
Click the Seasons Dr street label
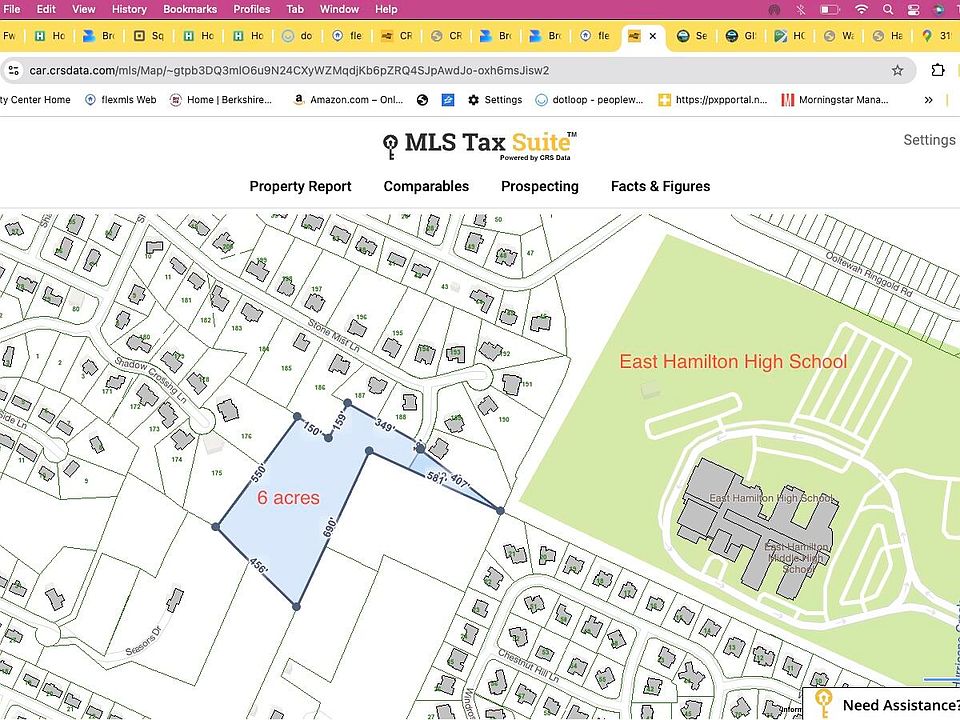tap(143, 642)
